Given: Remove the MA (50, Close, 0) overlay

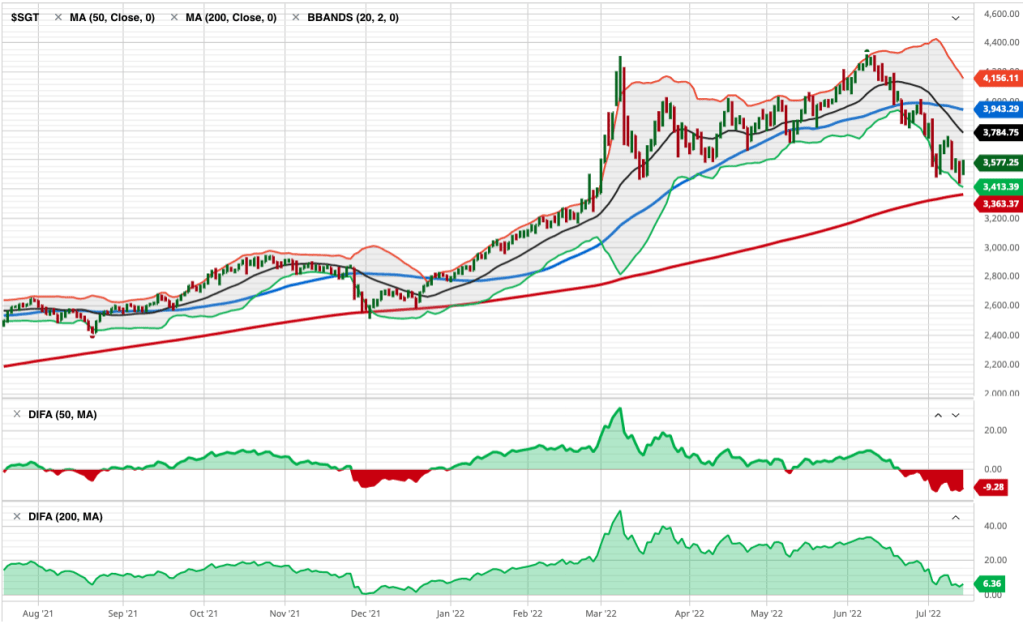Looking at the screenshot, I should [57, 18].
